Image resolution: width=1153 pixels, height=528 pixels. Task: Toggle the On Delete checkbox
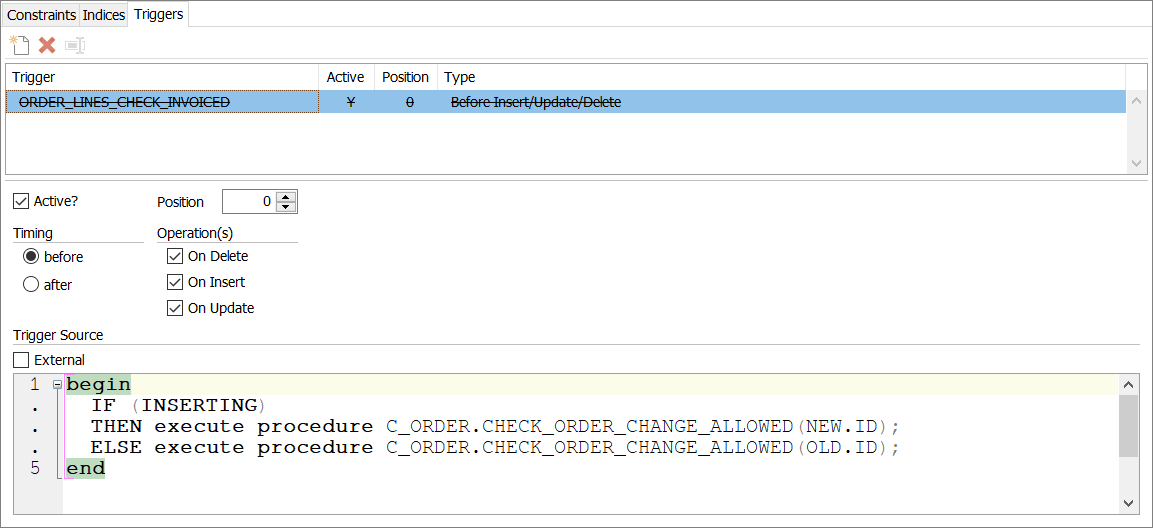tap(176, 256)
